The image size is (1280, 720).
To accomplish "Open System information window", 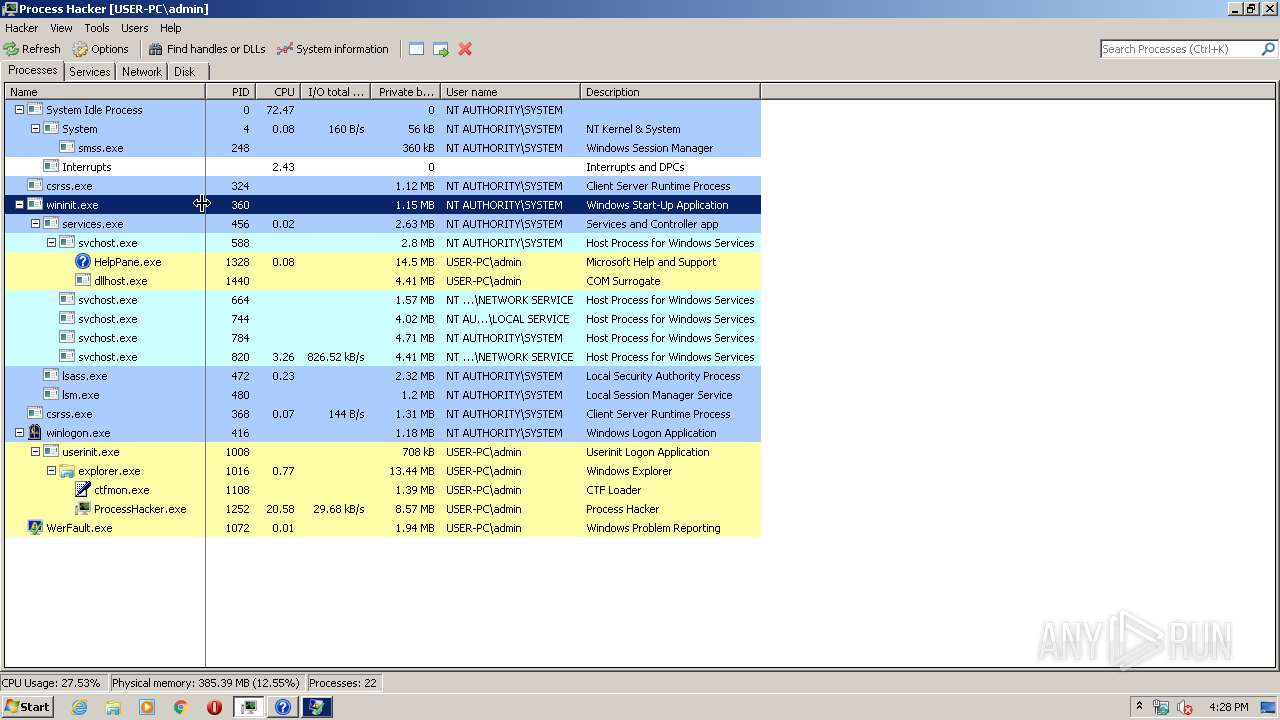I will pyautogui.click(x=332, y=49).
